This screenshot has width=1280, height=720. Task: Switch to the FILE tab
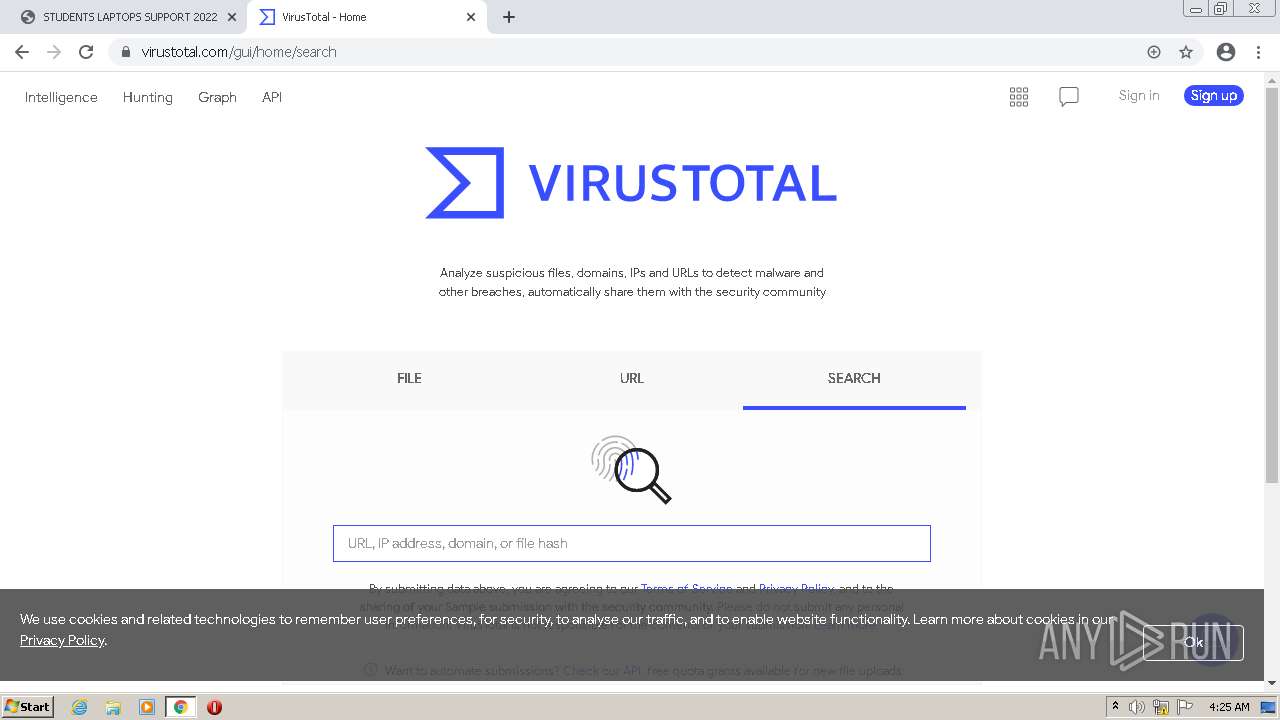click(409, 379)
